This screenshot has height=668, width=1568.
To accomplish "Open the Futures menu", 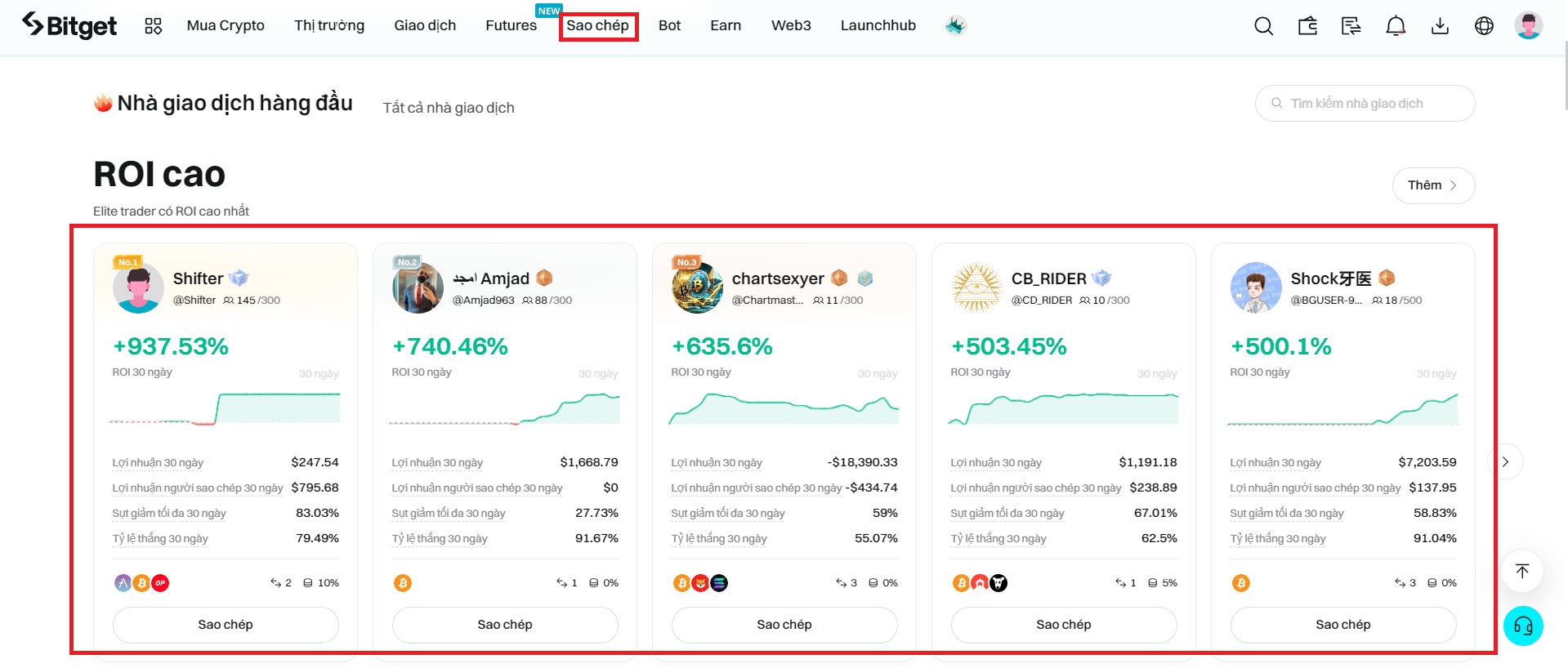I will [x=511, y=25].
